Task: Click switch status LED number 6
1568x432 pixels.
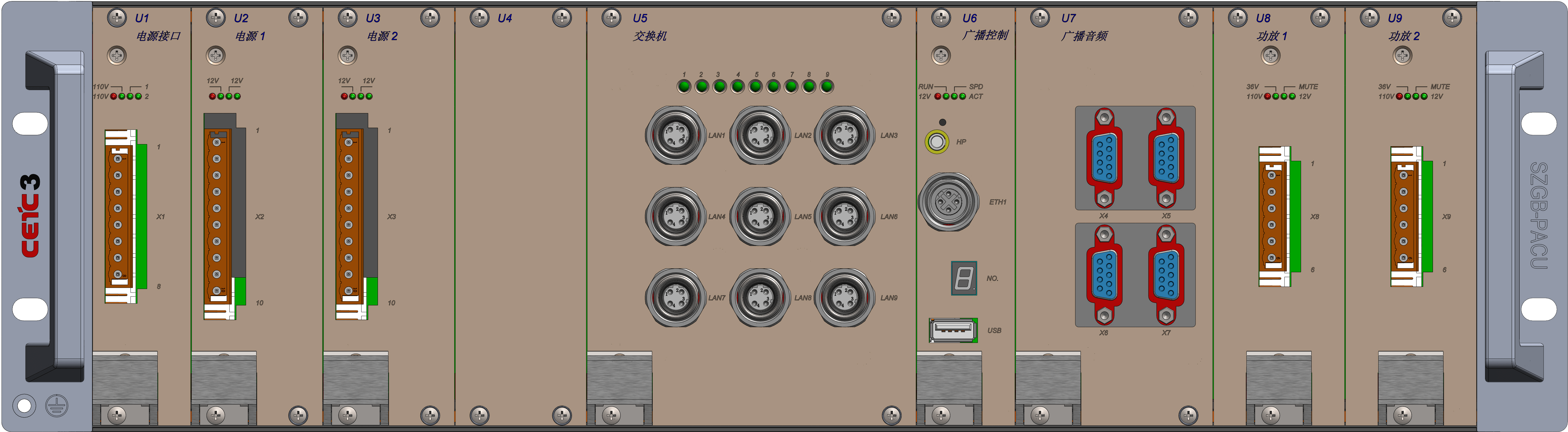Action: [773, 87]
